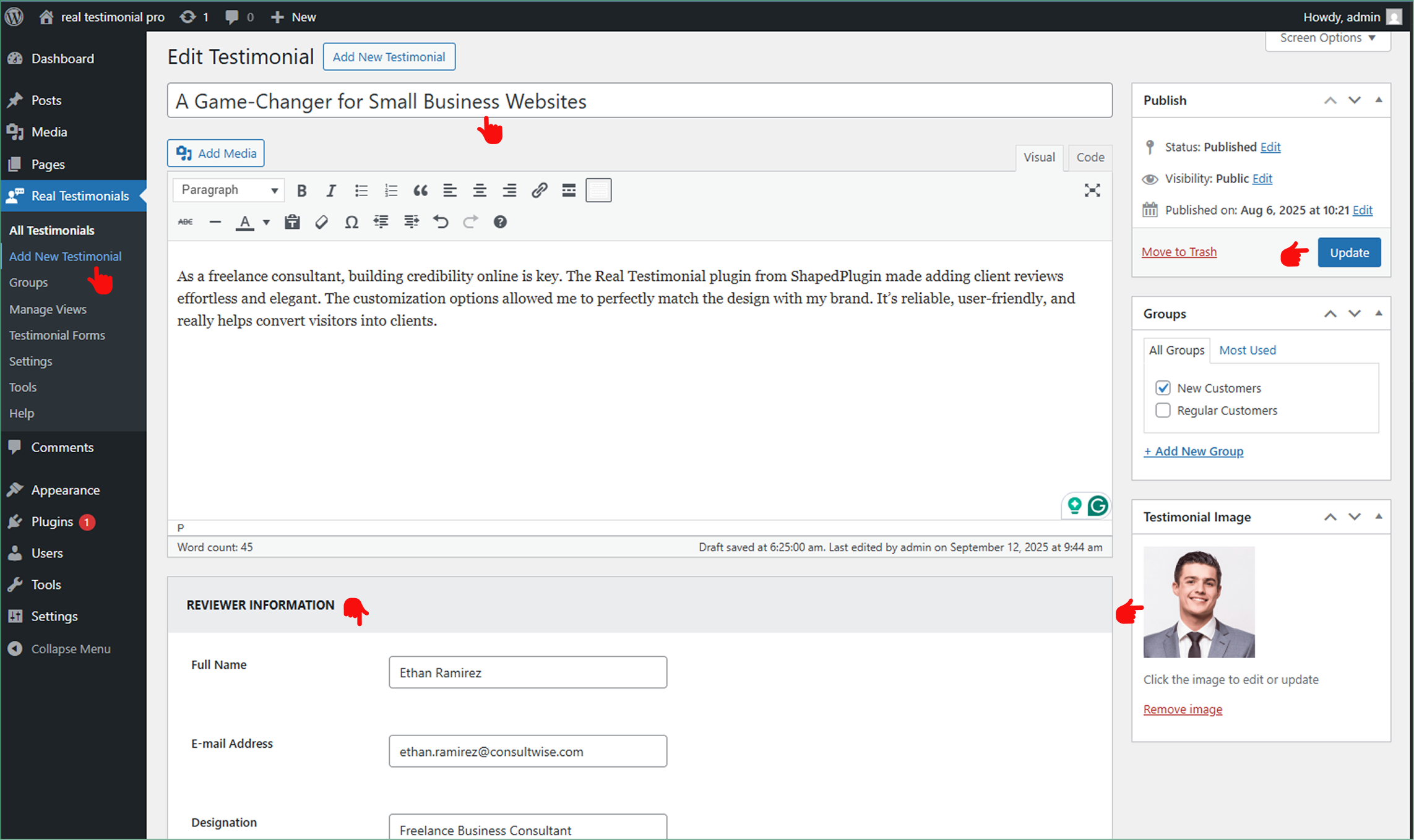
Task: Open updates indicator in admin bar
Action: (x=194, y=17)
